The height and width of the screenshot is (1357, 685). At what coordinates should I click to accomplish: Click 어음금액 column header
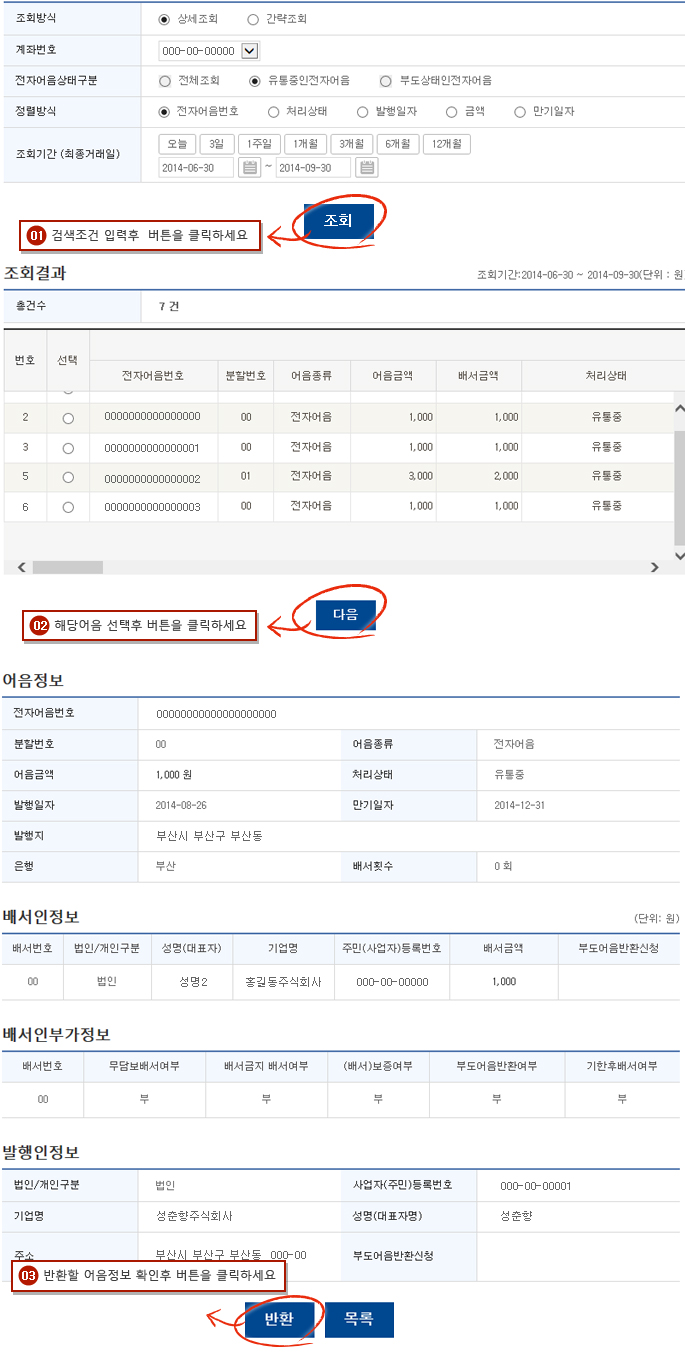[392, 376]
